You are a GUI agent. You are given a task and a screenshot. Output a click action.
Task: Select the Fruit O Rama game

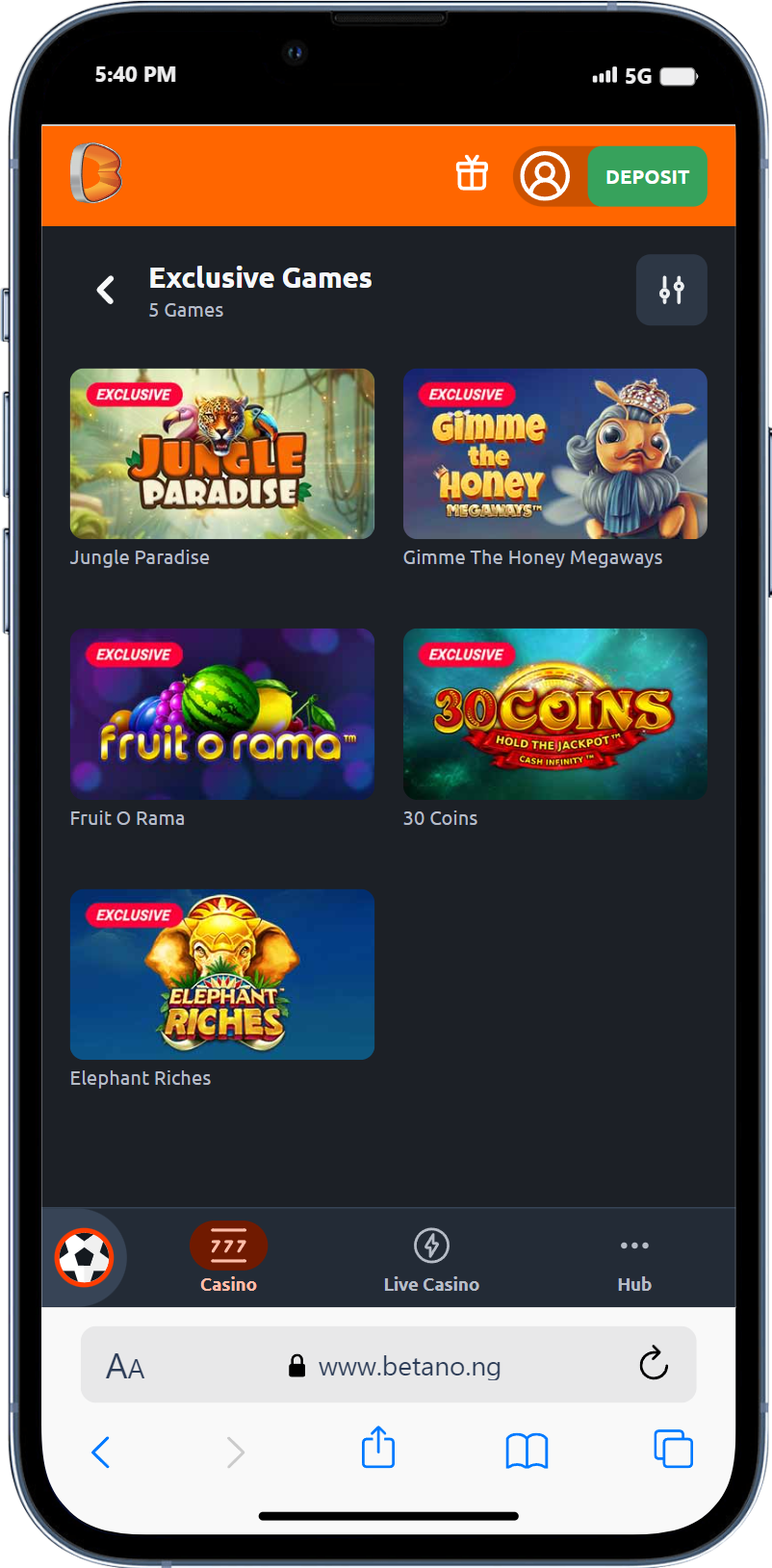pyautogui.click(x=222, y=714)
